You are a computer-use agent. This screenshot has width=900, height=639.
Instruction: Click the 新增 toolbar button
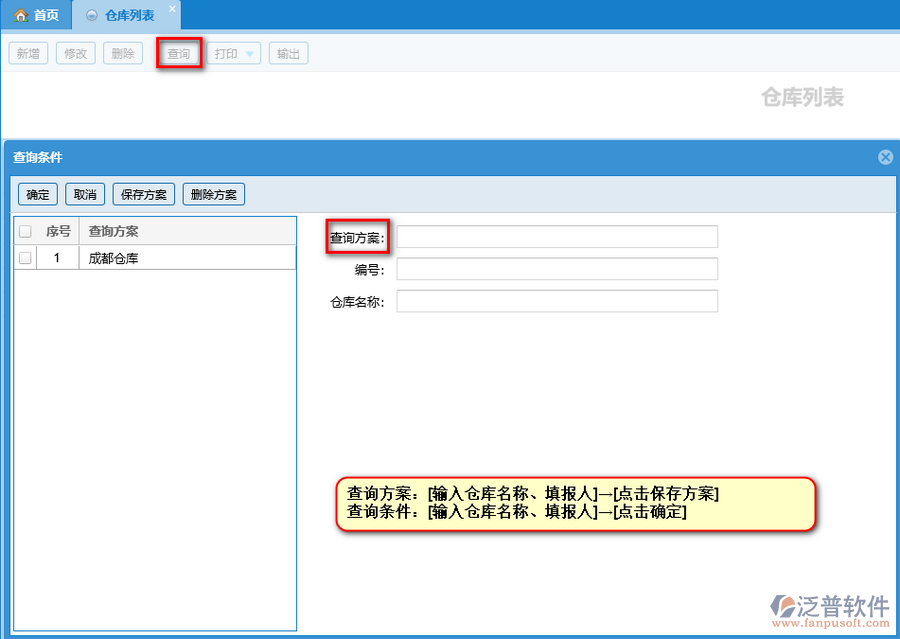28,54
